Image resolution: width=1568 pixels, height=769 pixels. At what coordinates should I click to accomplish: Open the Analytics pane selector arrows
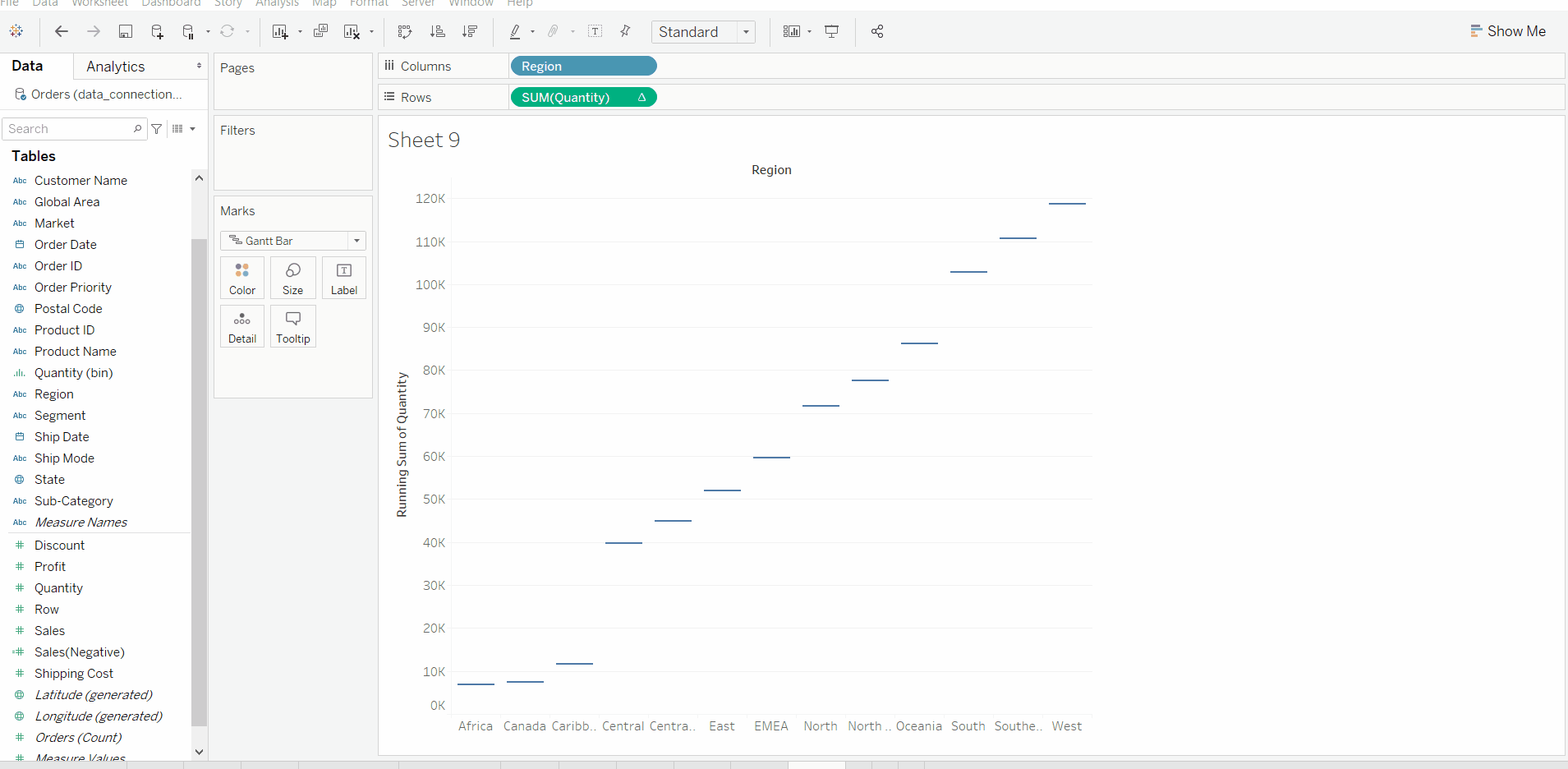click(x=199, y=66)
